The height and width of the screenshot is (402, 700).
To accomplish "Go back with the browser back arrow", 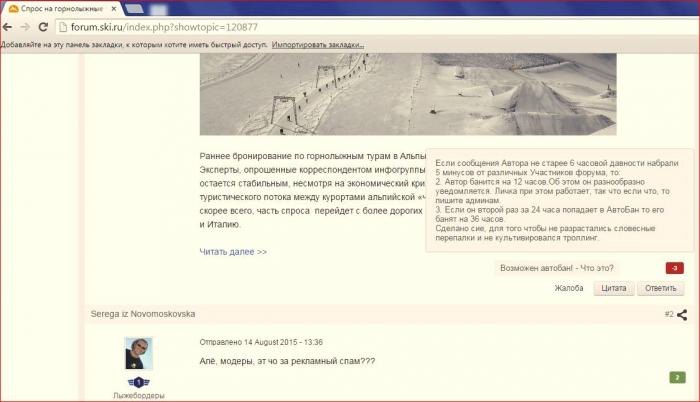I will coord(7,27).
